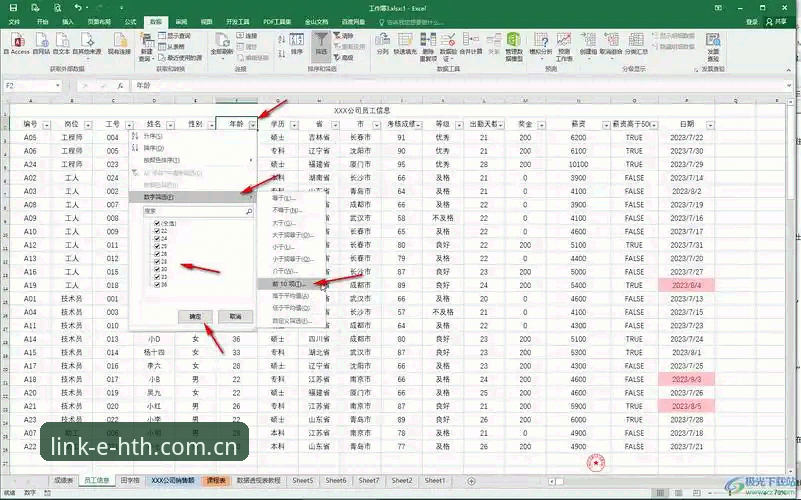The width and height of the screenshot is (801, 500).
Task: Click the 确定 (OK) button
Action: (195, 317)
